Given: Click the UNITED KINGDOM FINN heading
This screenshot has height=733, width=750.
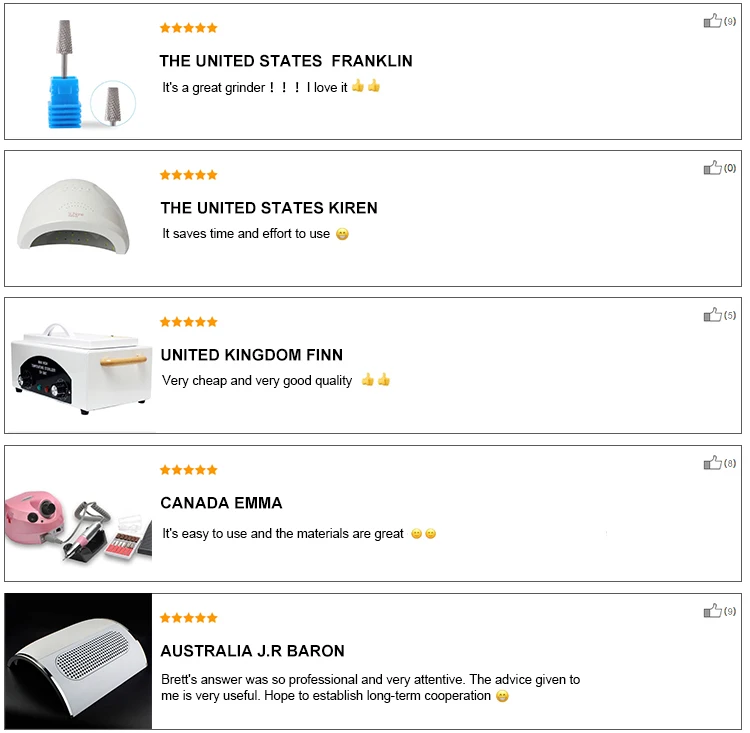Looking at the screenshot, I should 251,355.
